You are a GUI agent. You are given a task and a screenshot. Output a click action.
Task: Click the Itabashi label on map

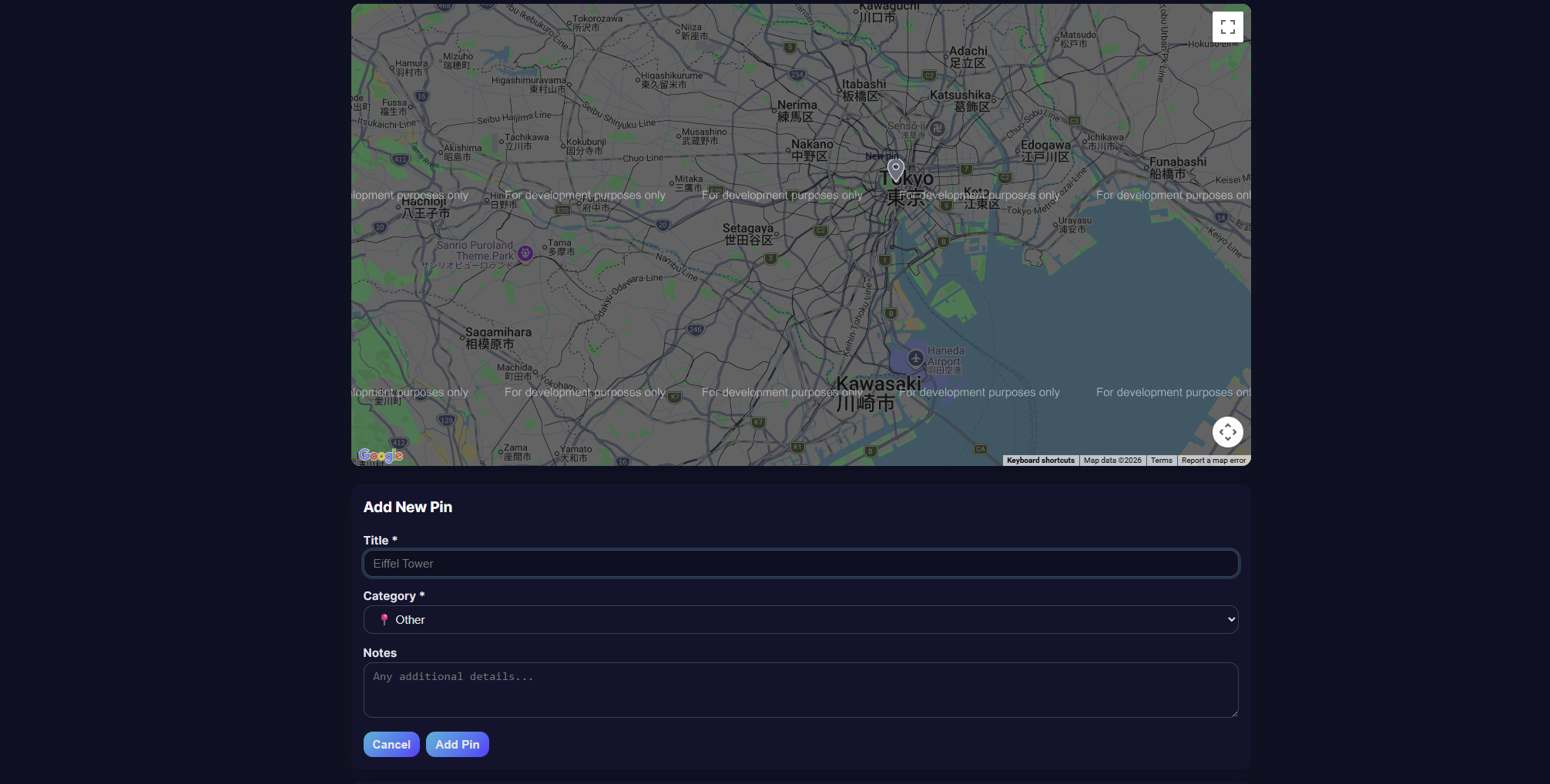pos(864,90)
